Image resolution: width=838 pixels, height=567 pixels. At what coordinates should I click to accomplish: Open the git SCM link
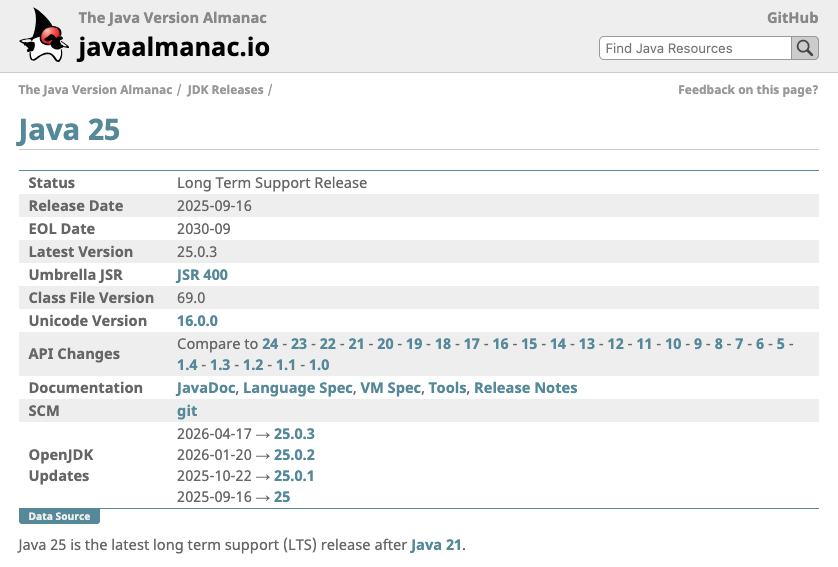click(187, 411)
